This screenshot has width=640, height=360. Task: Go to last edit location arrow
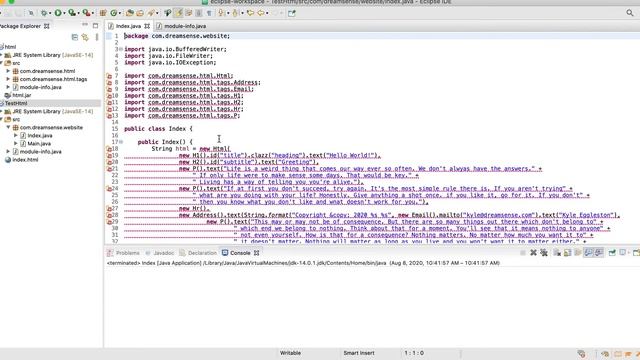[x=250, y=13]
